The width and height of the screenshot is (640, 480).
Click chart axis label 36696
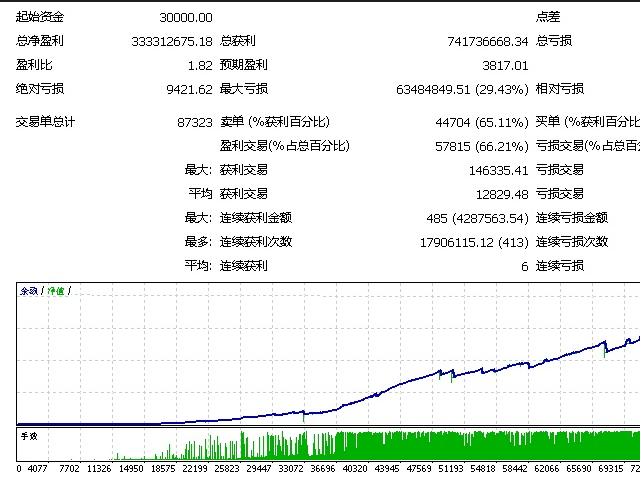322,469
